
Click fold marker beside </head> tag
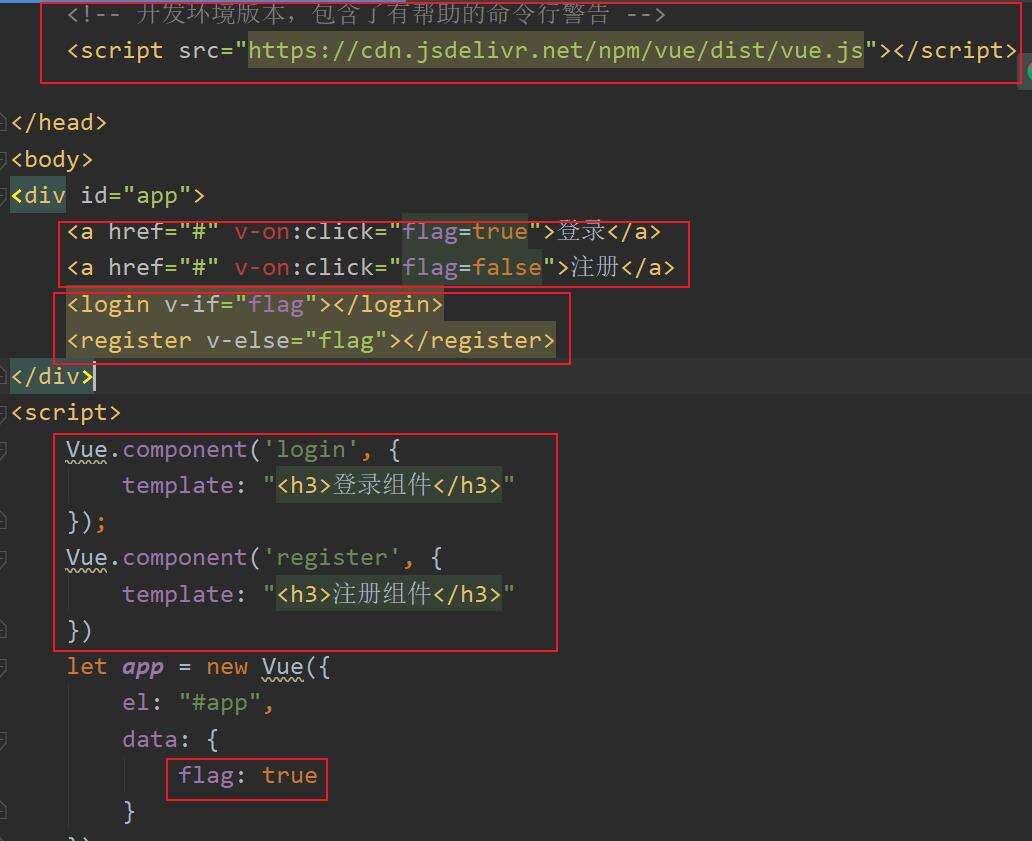pos(4,123)
